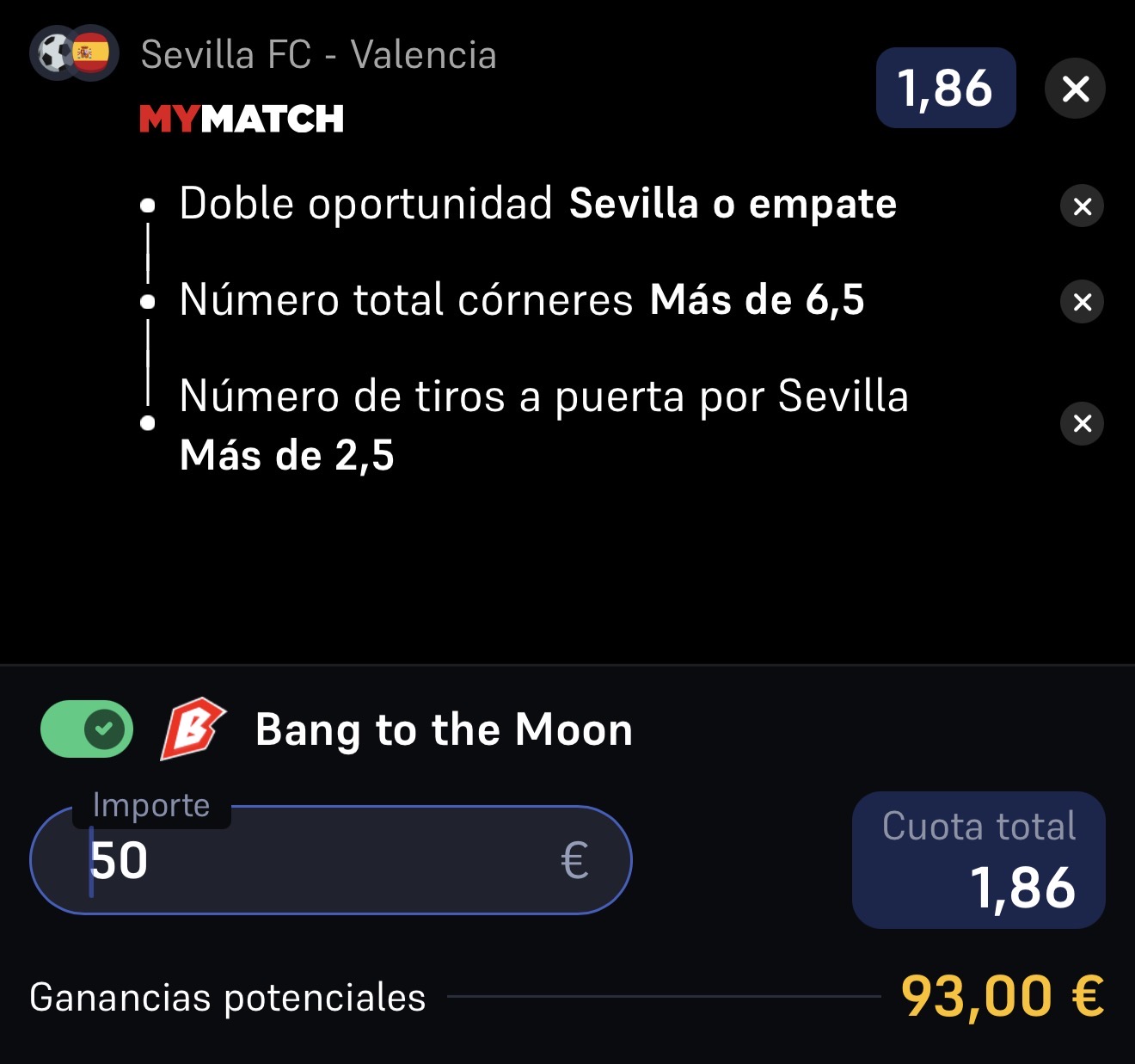Click the Más de 2,5 tiros a puerta text

(x=287, y=456)
